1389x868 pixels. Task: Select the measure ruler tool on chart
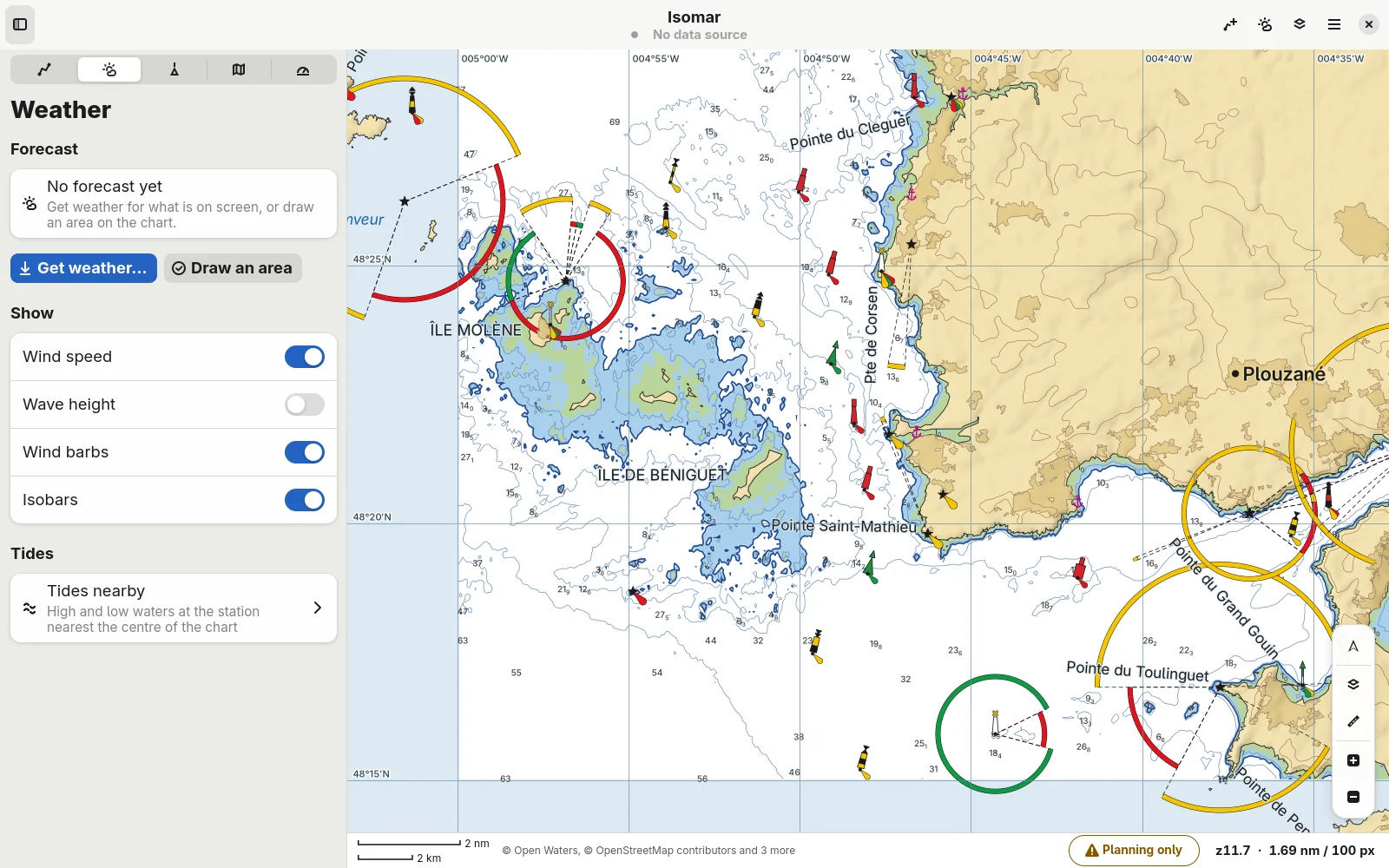click(x=1353, y=721)
